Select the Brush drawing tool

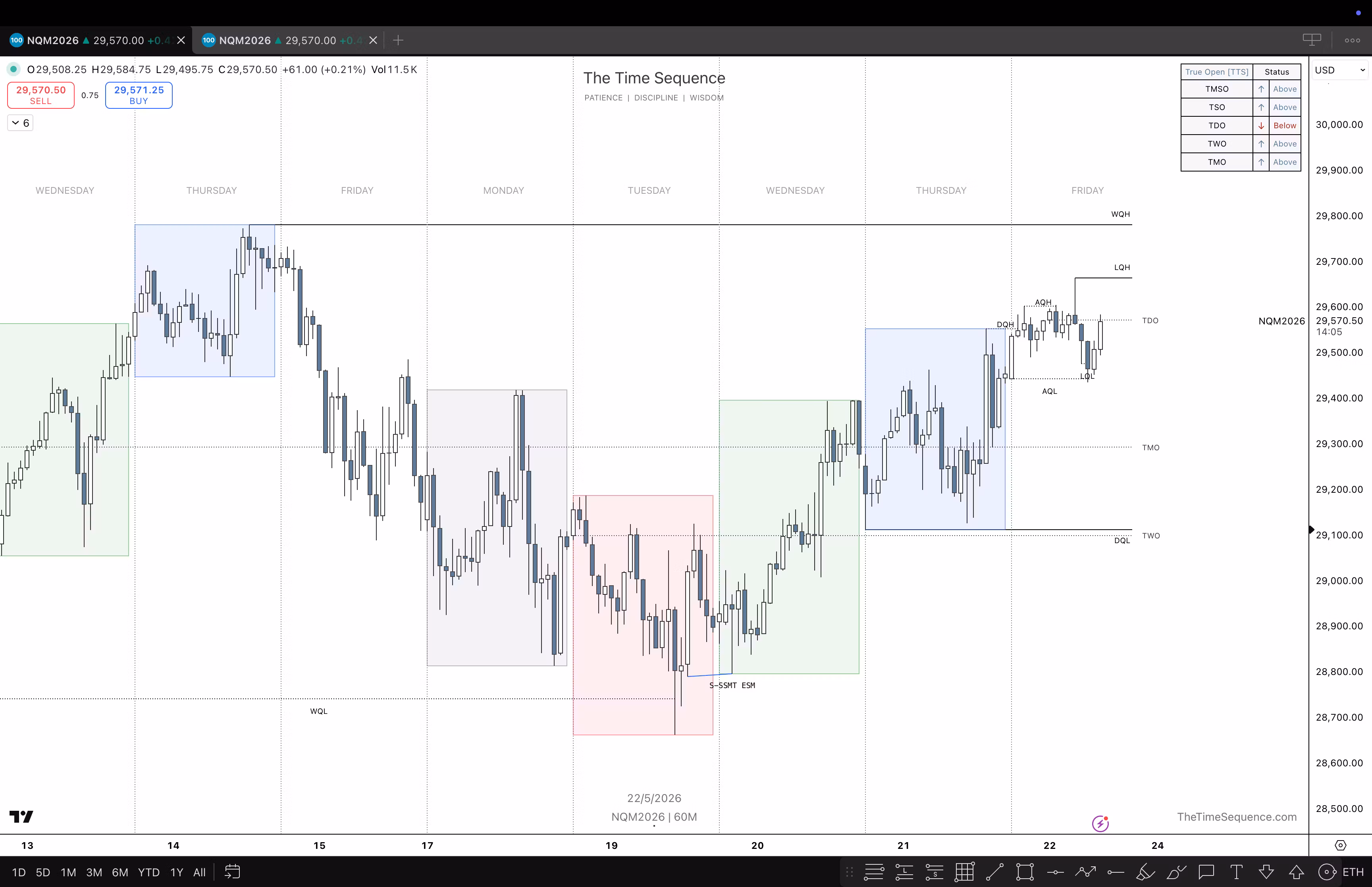pyautogui.click(x=1175, y=872)
